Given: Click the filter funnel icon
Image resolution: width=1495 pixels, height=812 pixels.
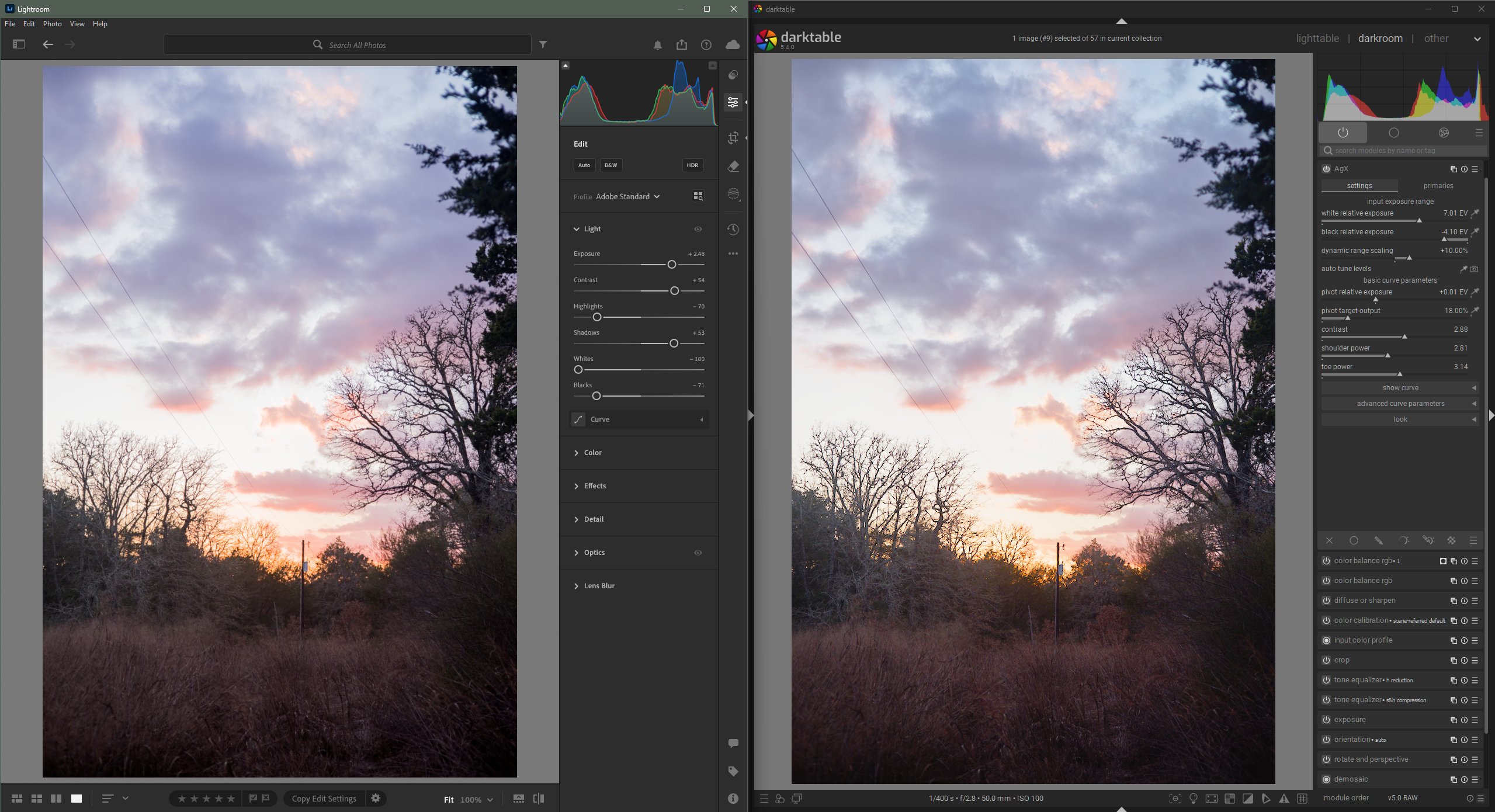Looking at the screenshot, I should 543,44.
